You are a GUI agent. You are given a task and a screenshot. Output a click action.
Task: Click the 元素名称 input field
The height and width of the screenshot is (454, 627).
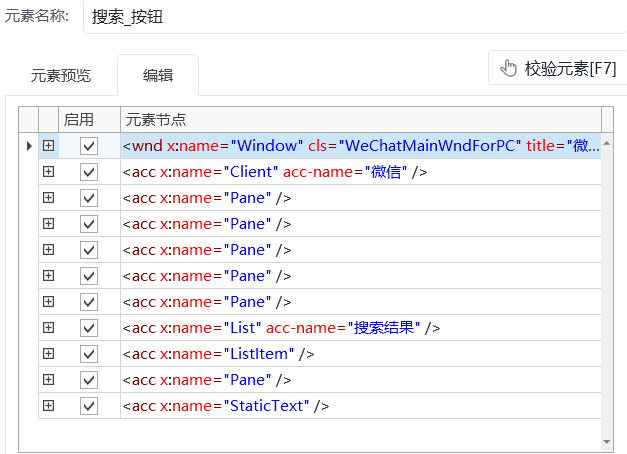[350, 17]
